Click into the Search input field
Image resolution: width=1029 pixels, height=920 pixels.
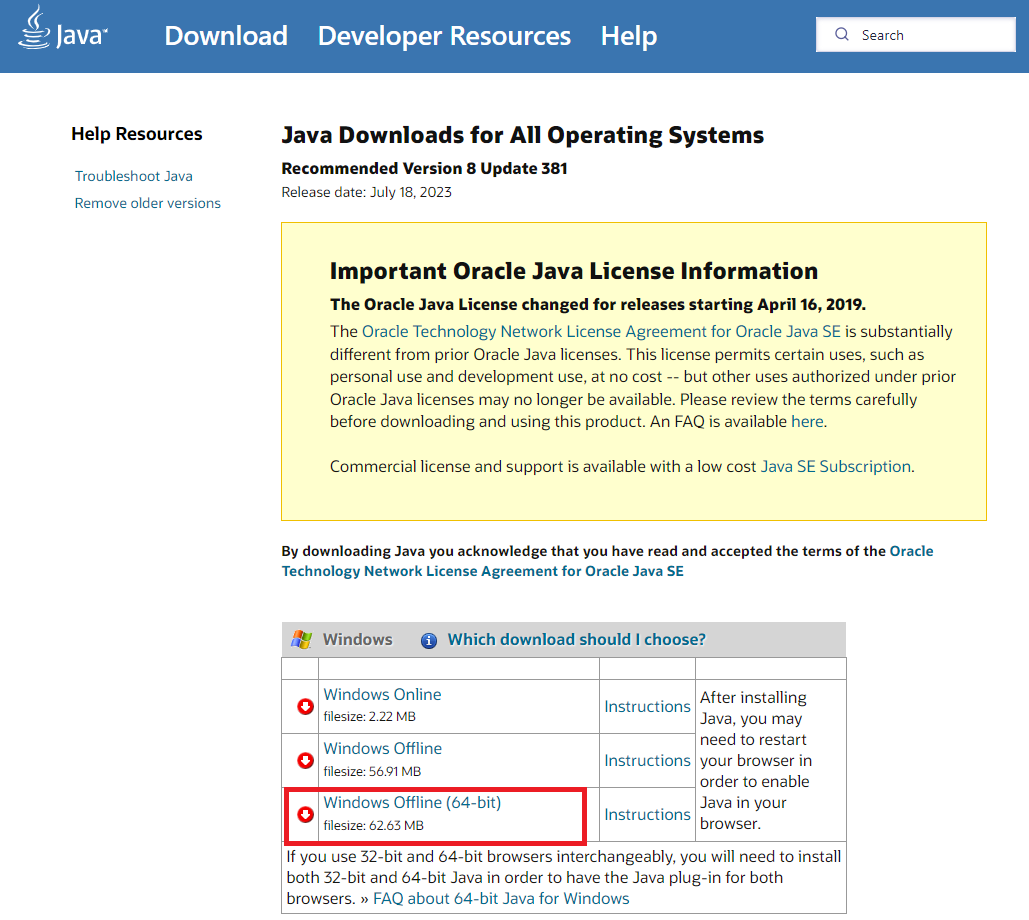[930, 35]
